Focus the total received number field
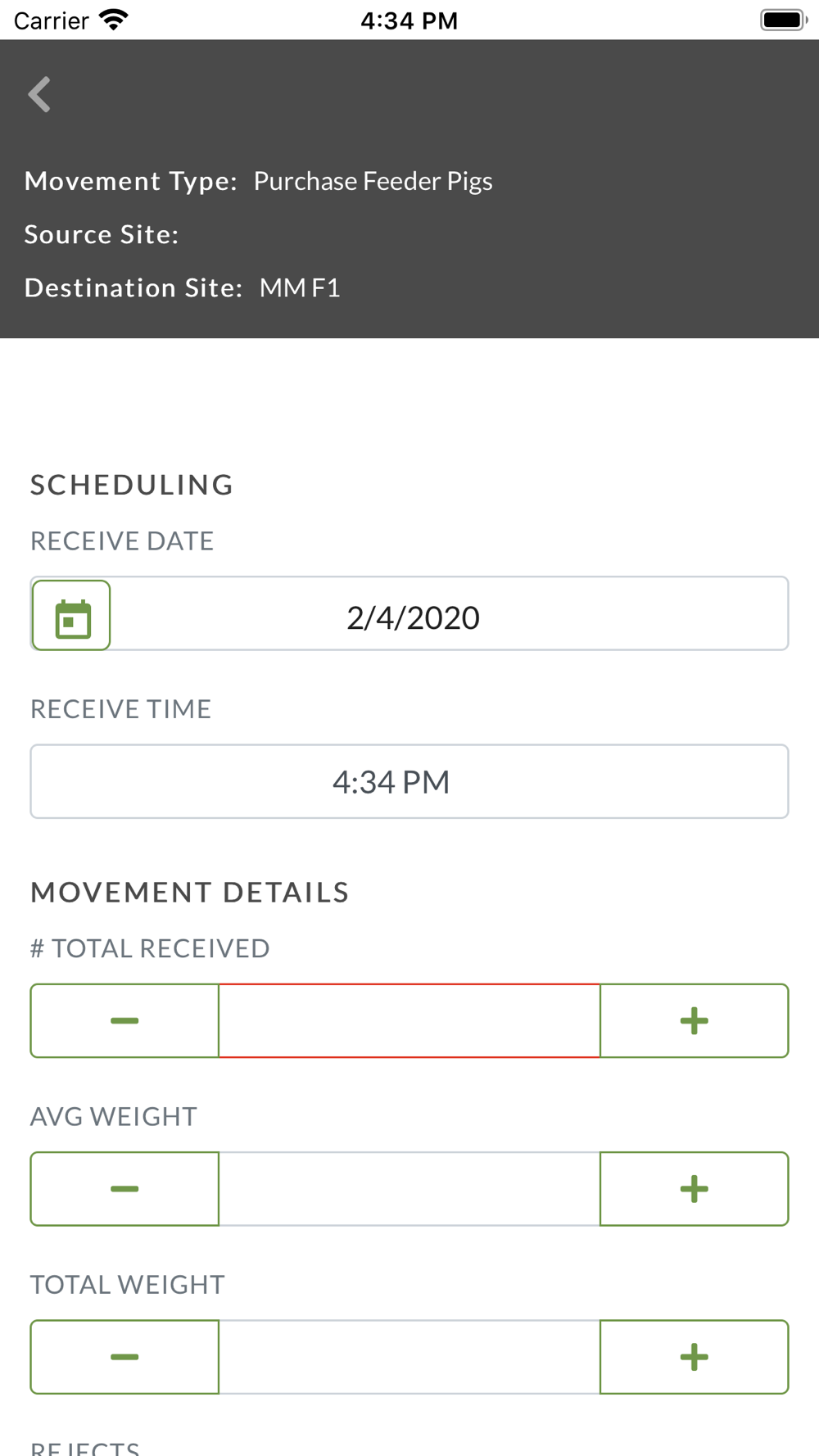This screenshot has height=1456, width=819. 409,1020
